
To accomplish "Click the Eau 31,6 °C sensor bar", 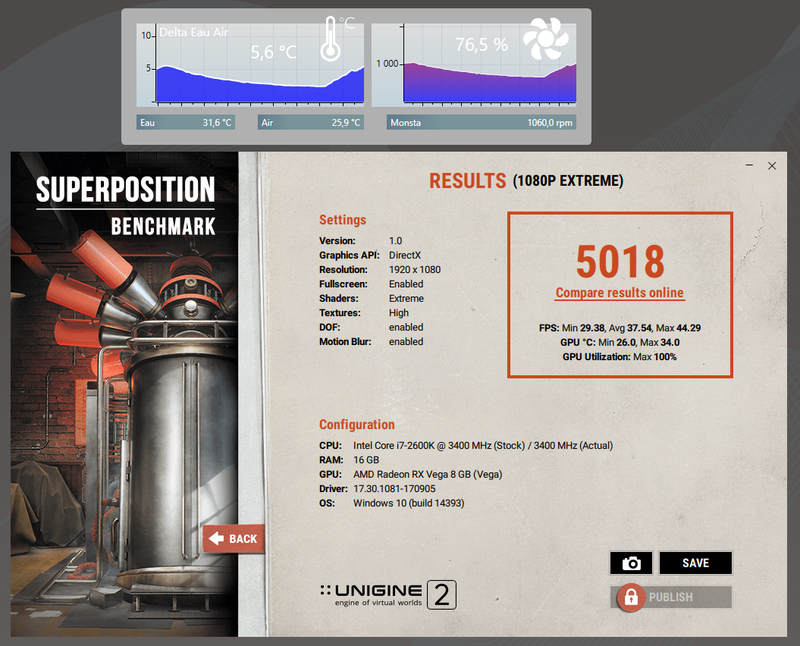I will pos(186,122).
